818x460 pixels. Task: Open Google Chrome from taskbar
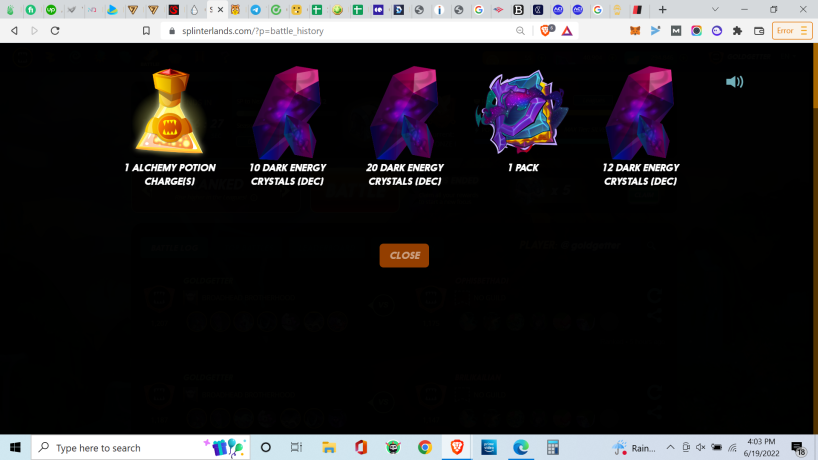425,447
